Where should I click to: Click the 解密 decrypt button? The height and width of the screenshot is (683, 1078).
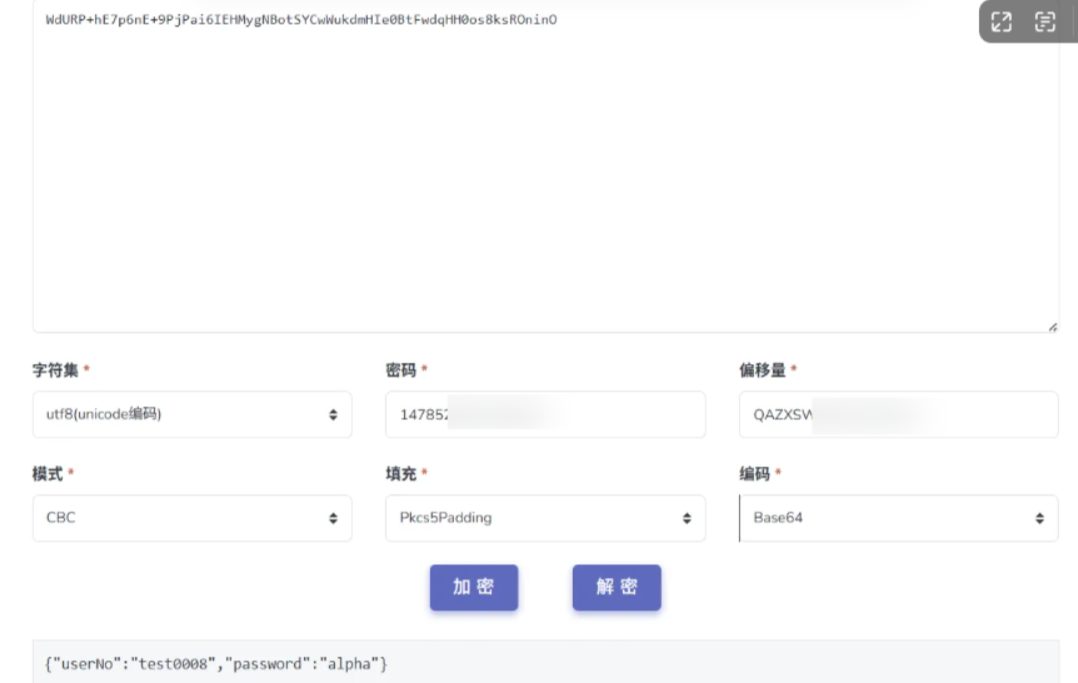pos(616,588)
